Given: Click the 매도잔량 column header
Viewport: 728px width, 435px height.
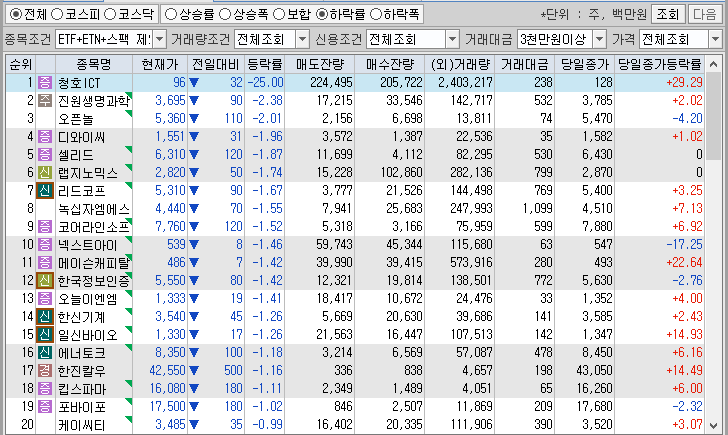Looking at the screenshot, I should pyautogui.click(x=319, y=64).
